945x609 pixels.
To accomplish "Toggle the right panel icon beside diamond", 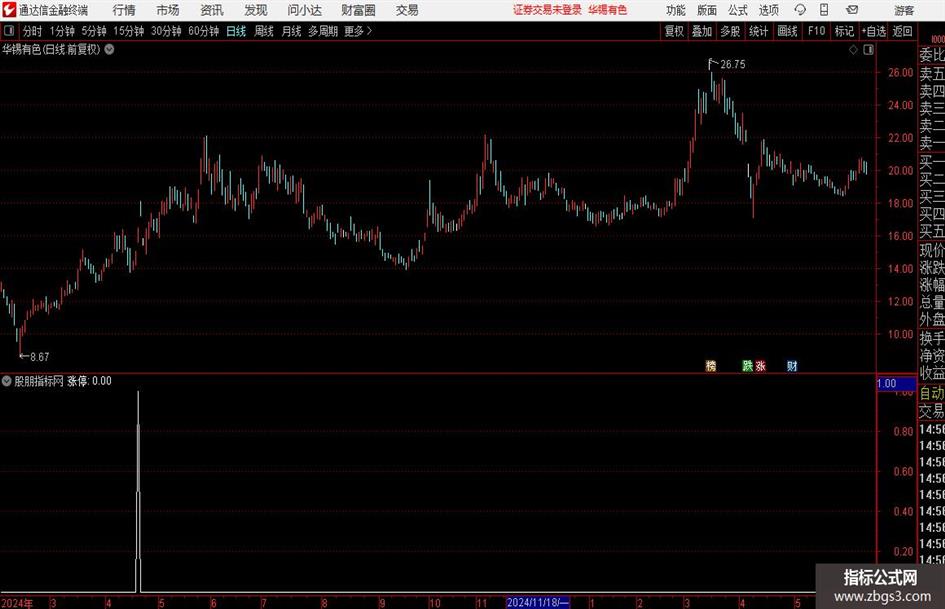I will tap(868, 50).
